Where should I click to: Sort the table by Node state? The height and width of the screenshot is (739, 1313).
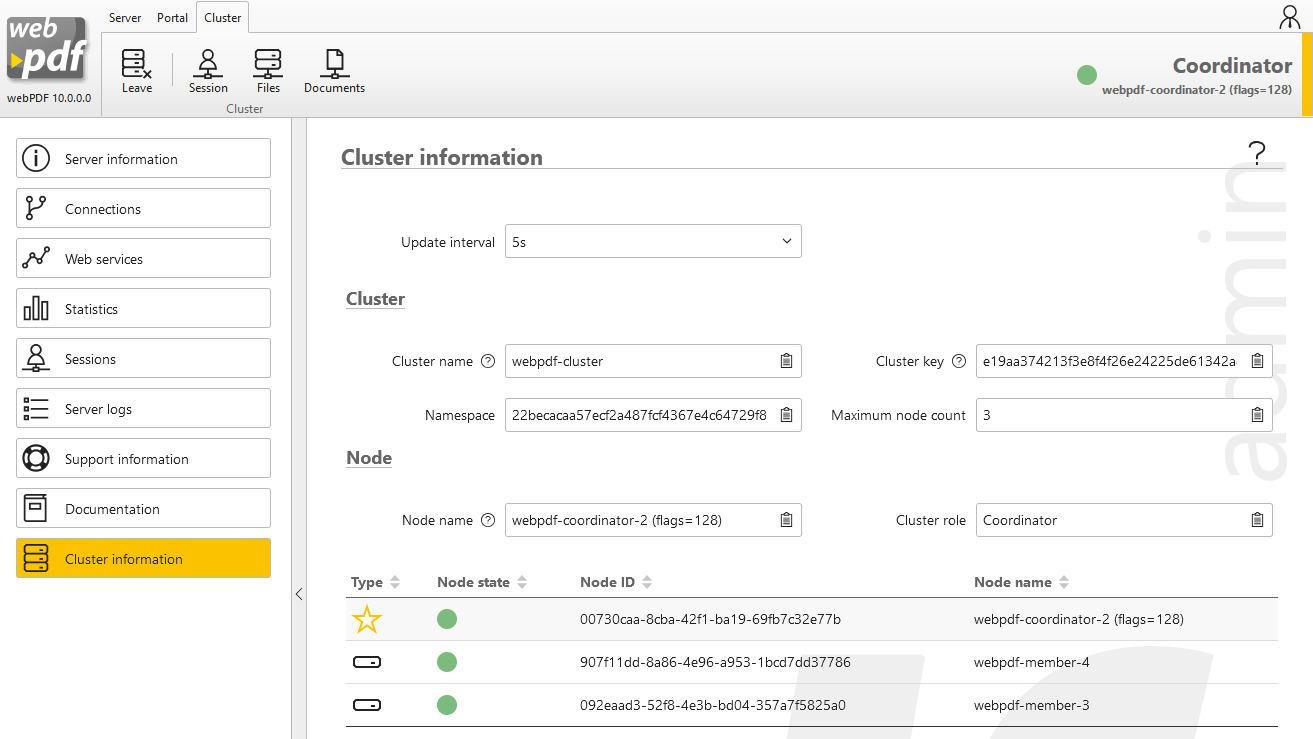tap(522, 582)
